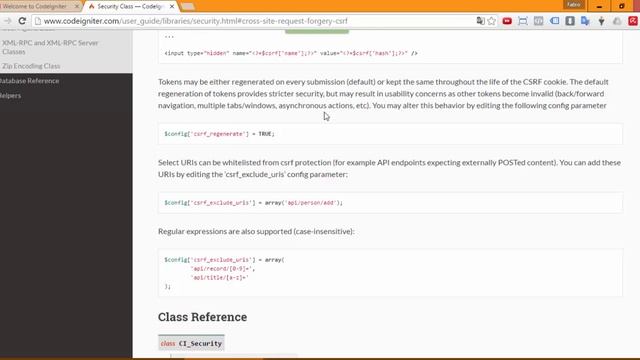Click the forward navigation arrow

[7, 21]
